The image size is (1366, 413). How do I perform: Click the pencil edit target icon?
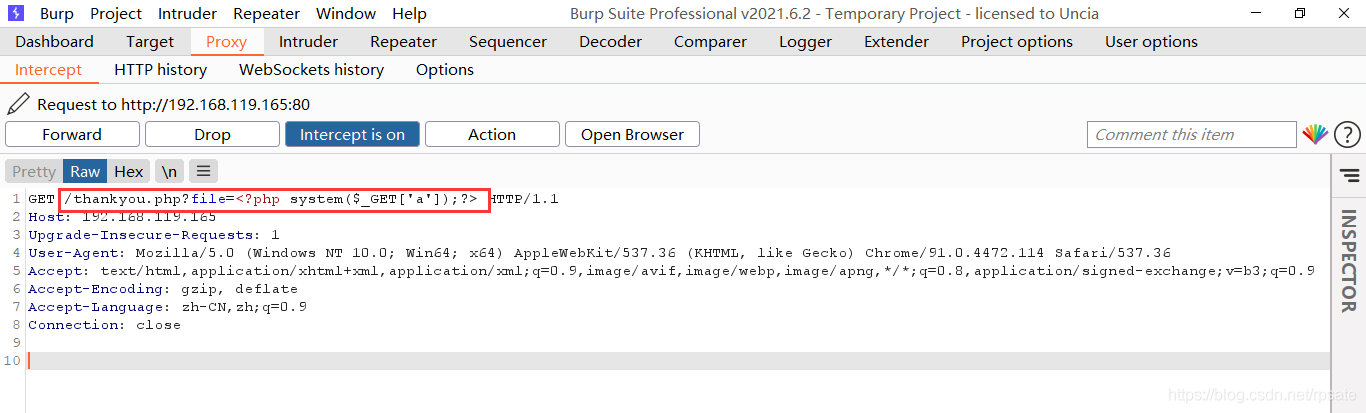point(18,103)
